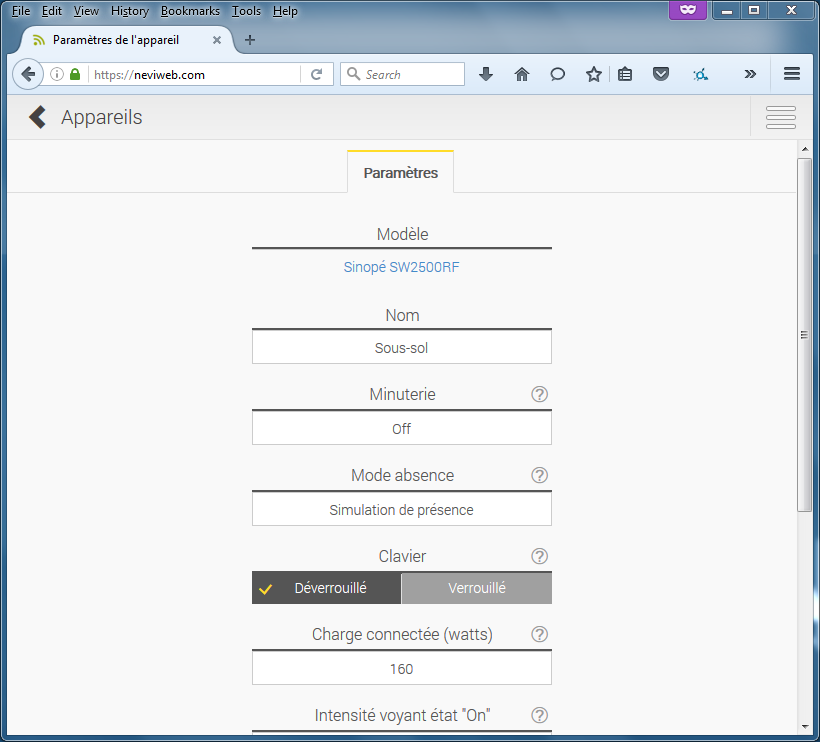820x742 pixels.
Task: Bookmark this page with star icon
Action: (x=594, y=74)
